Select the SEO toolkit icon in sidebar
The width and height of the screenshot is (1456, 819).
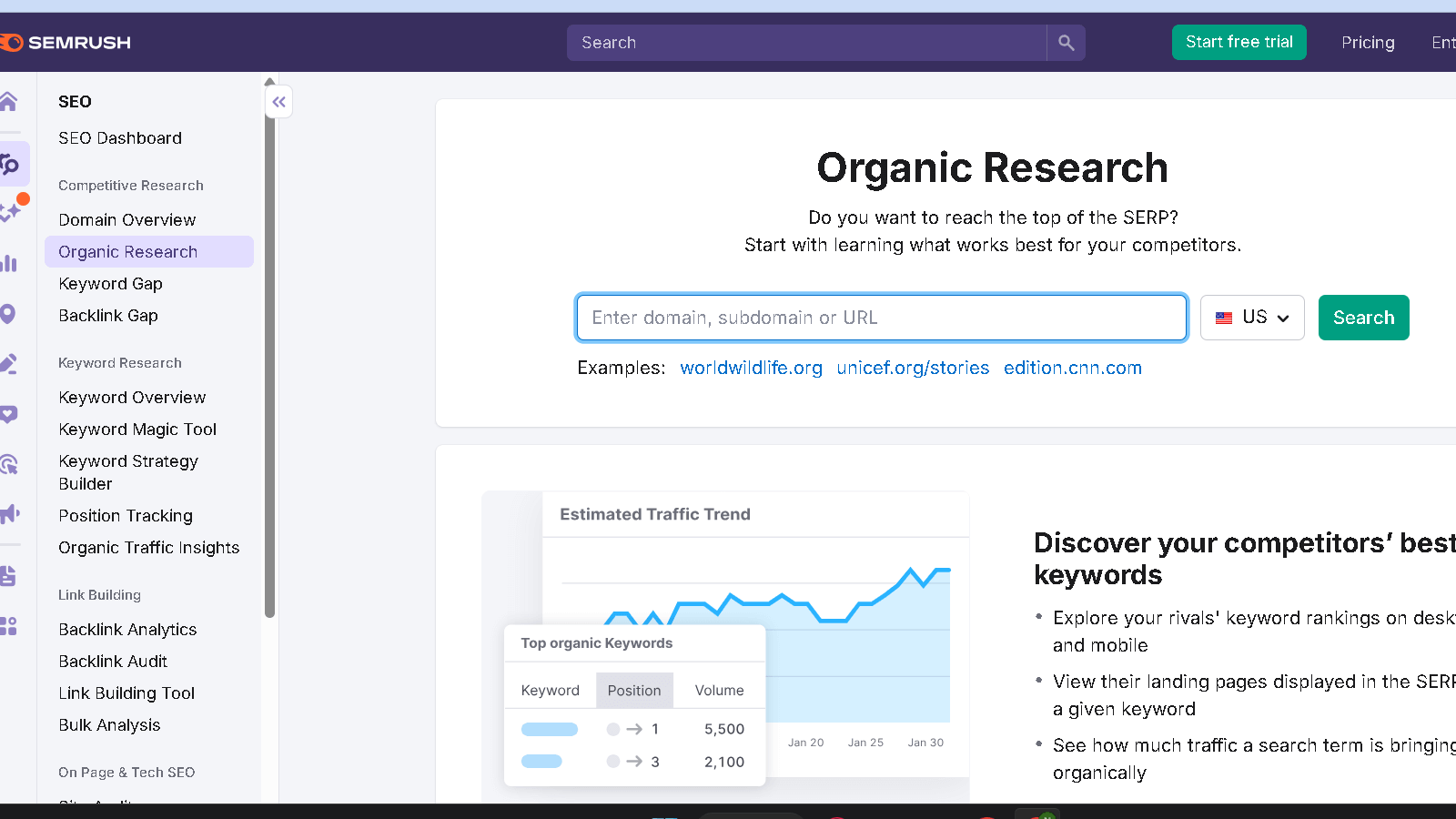(11, 164)
